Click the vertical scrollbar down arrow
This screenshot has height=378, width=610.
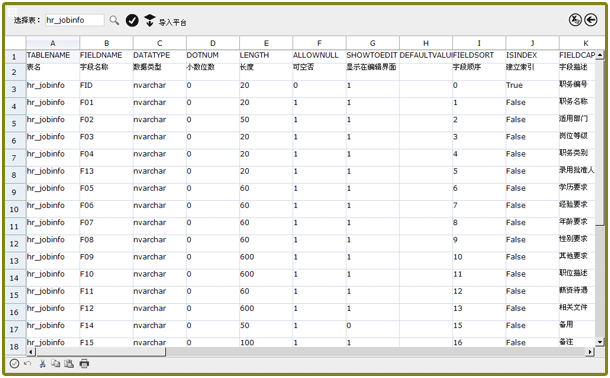pyautogui.click(x=600, y=342)
